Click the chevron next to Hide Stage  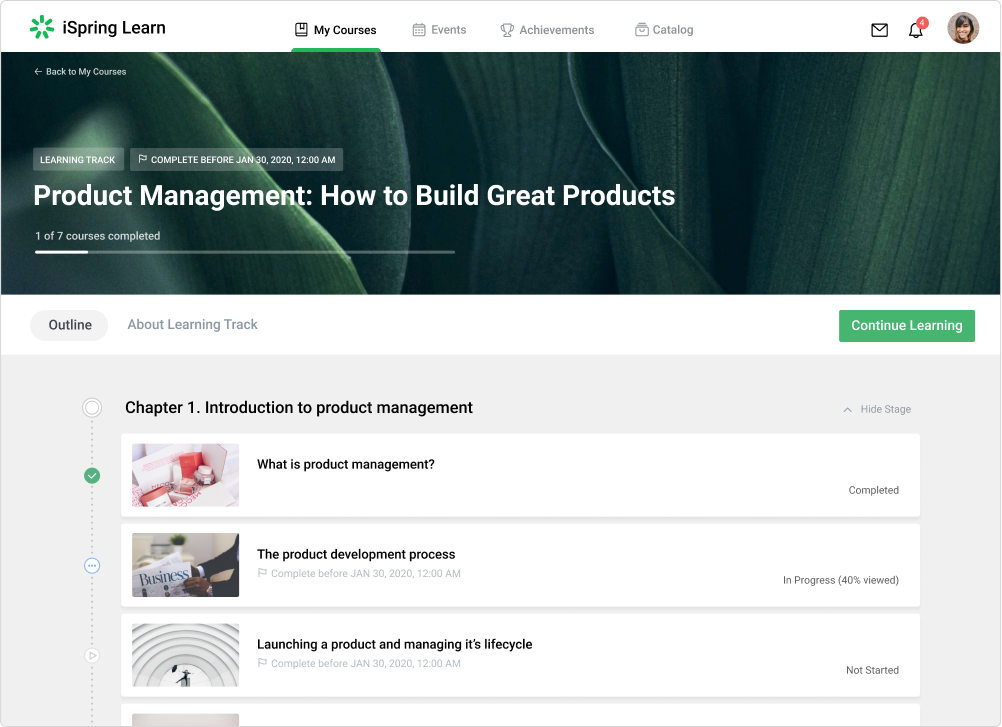pos(846,409)
